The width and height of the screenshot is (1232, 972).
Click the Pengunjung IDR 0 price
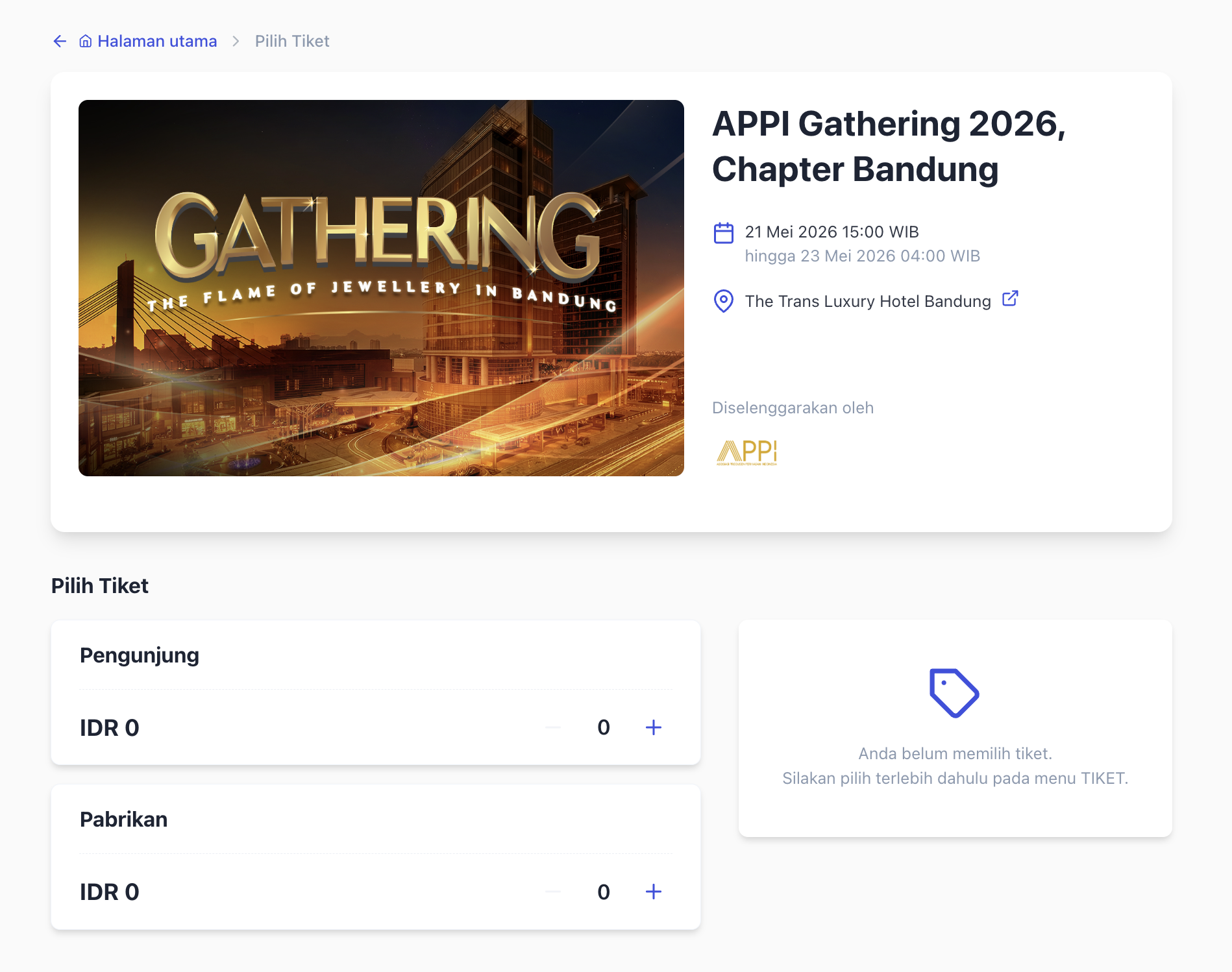click(110, 728)
